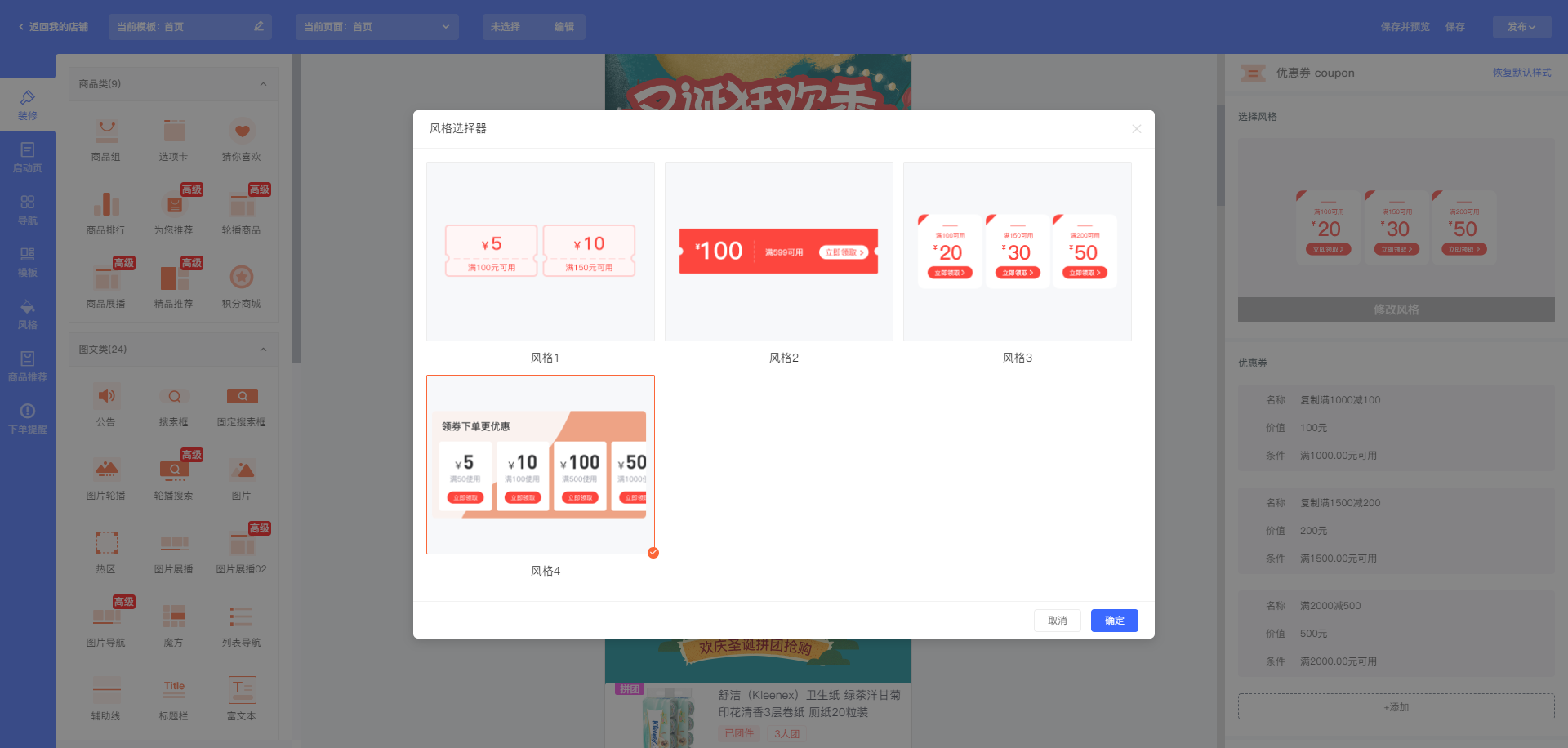Open 下单提醒 order reminder icon

coord(27,418)
